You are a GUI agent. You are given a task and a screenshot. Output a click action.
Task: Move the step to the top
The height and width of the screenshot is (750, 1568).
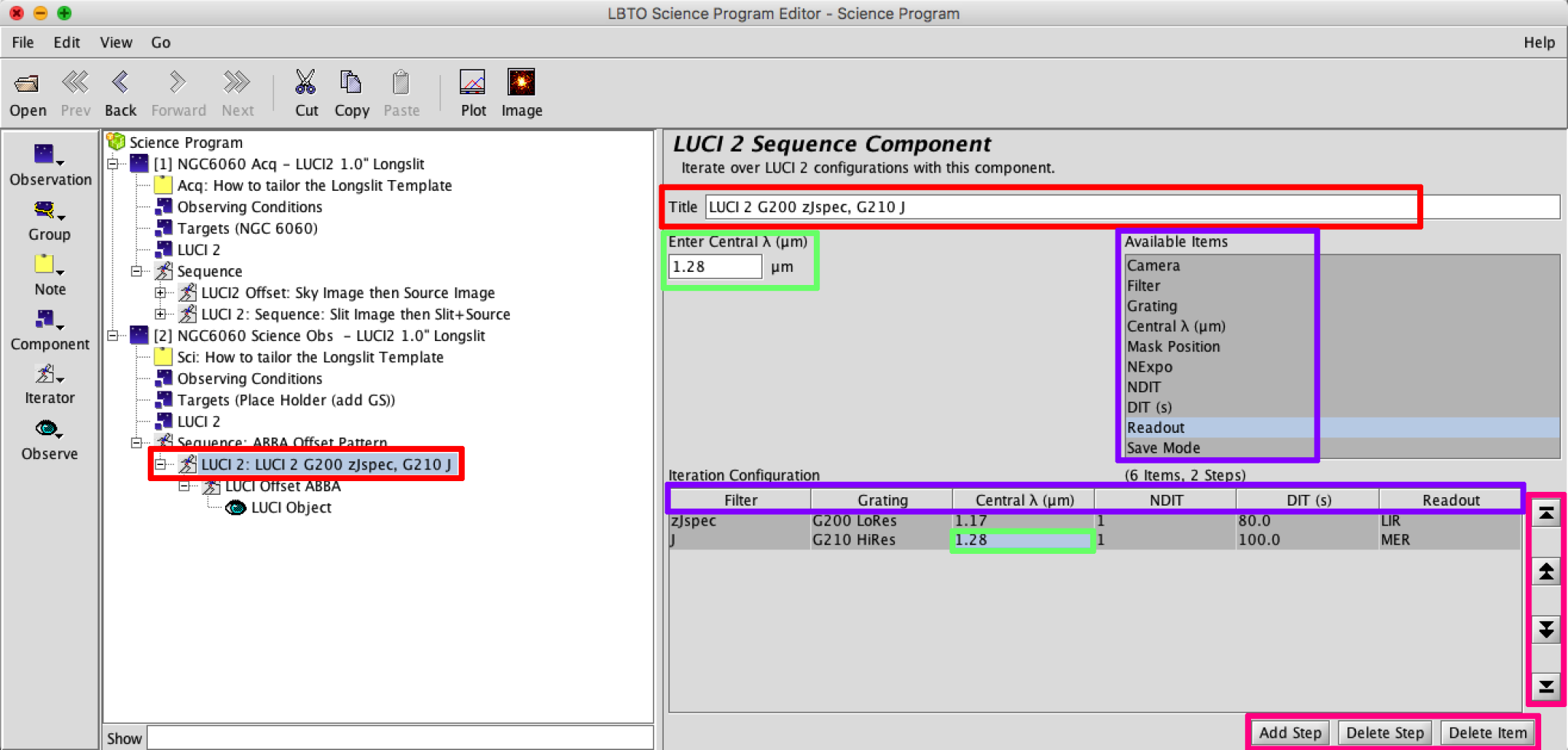pyautogui.click(x=1546, y=513)
